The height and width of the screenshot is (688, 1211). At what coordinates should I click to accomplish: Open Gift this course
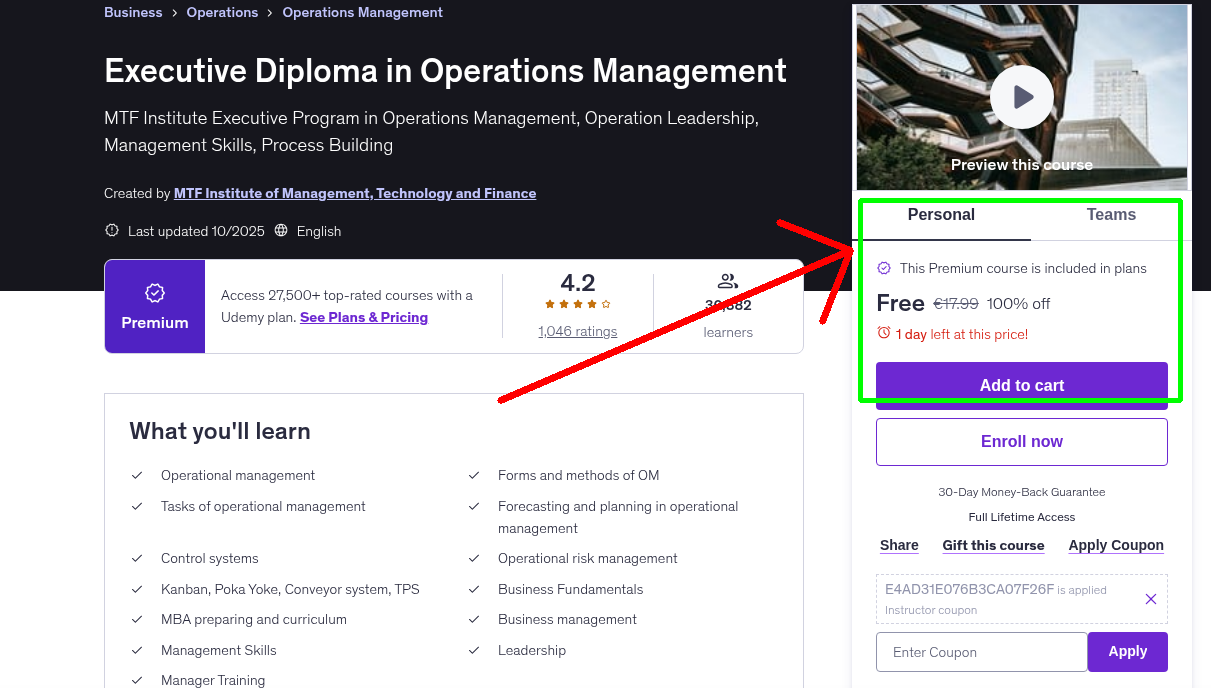click(993, 545)
